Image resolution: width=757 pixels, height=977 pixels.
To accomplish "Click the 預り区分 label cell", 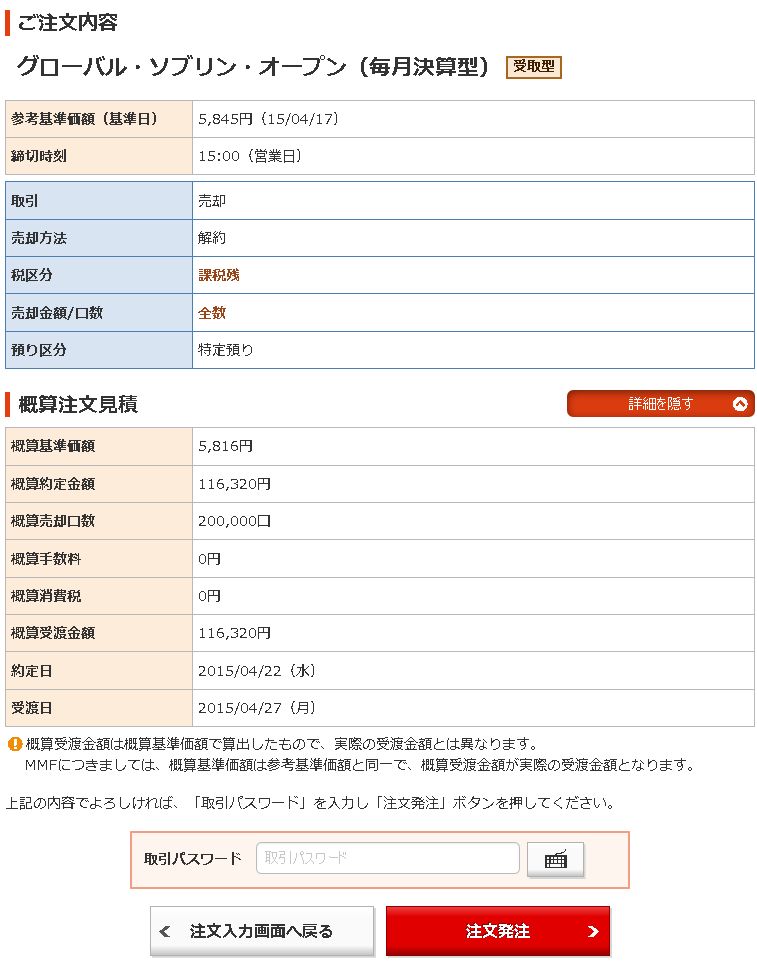I will [99, 350].
